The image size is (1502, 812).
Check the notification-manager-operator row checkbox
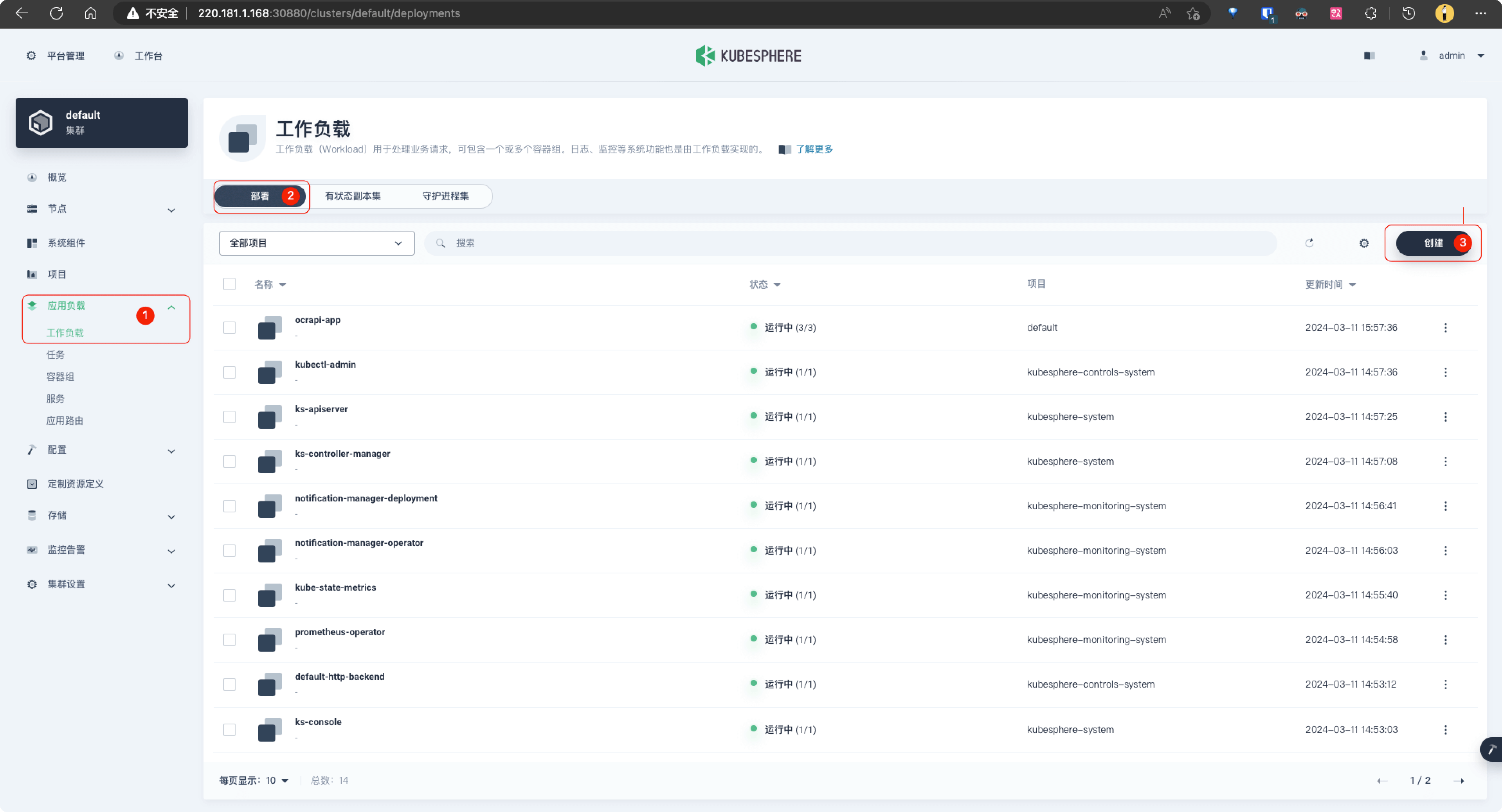pyautogui.click(x=229, y=550)
